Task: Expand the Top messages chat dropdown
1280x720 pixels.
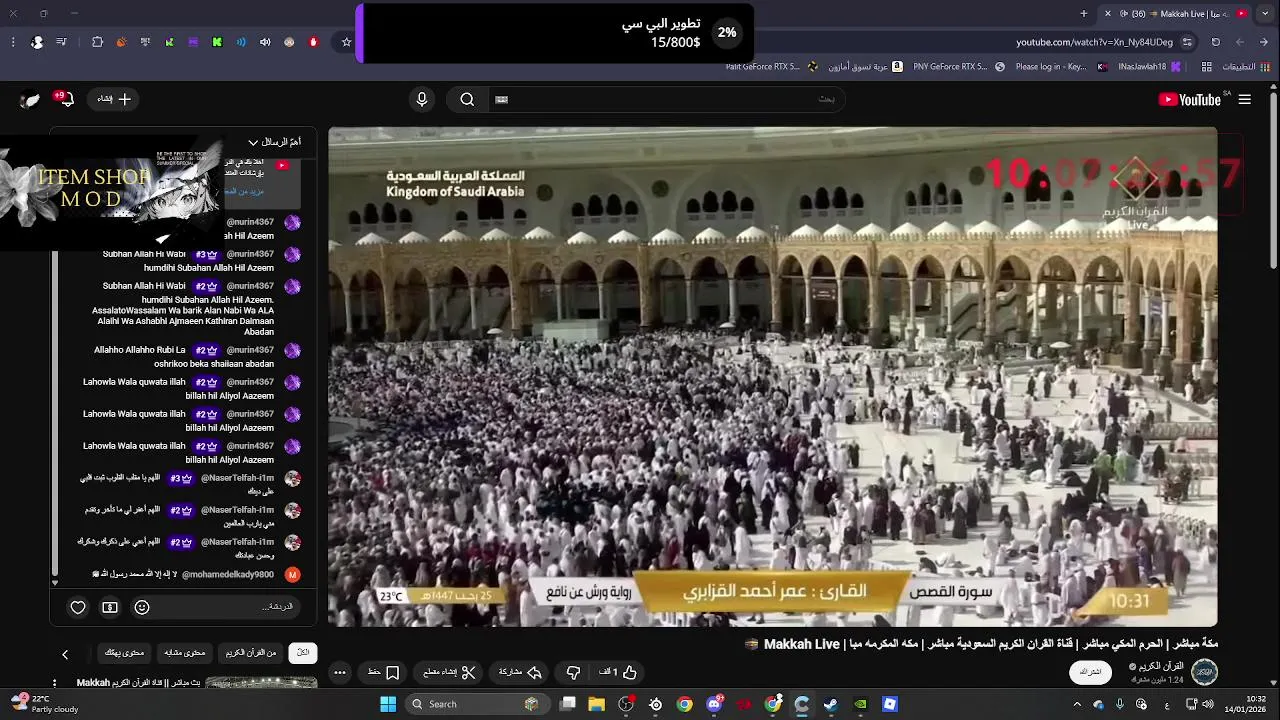Action: (274, 142)
